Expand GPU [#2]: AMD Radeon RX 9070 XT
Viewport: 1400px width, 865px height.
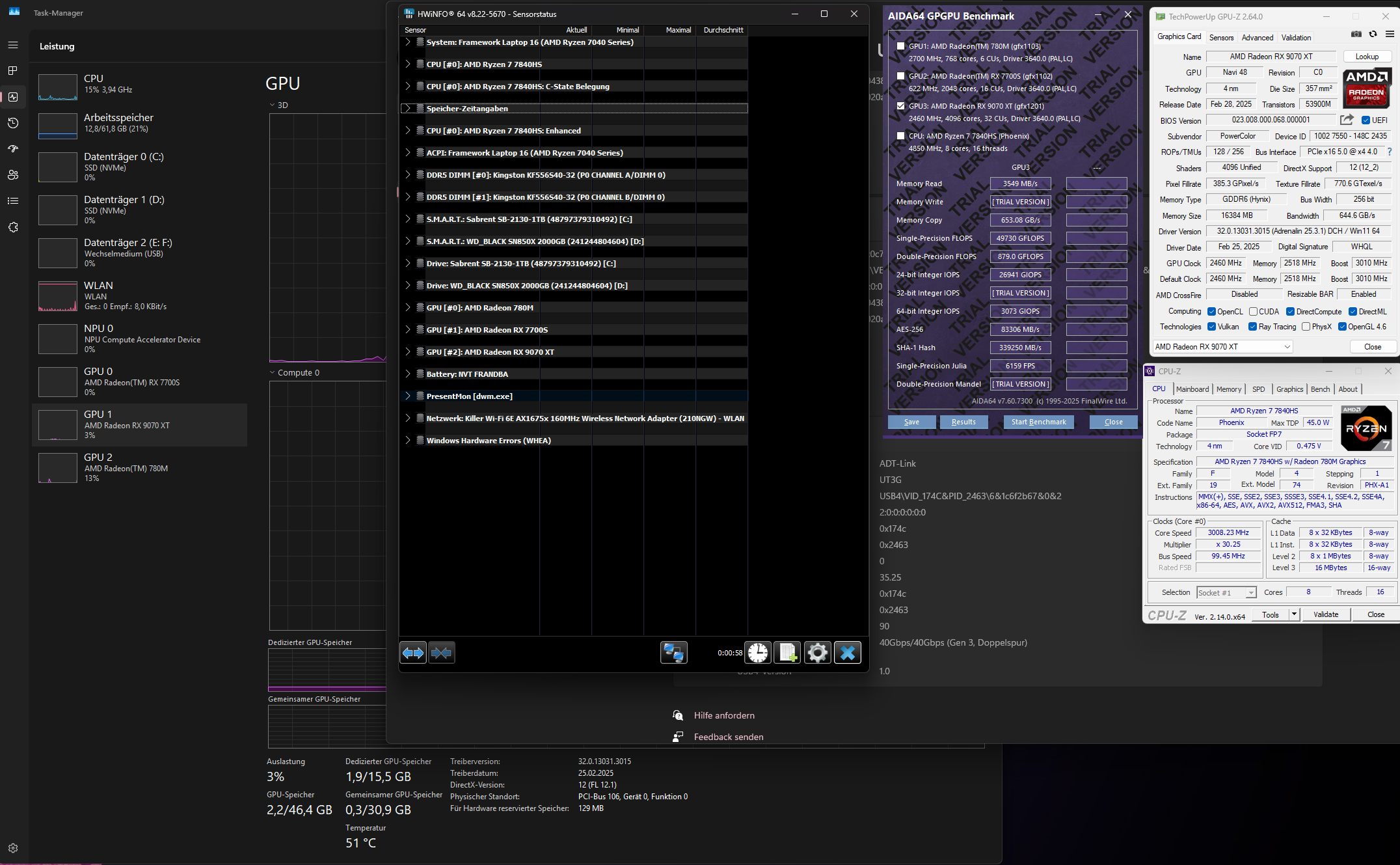pos(408,351)
